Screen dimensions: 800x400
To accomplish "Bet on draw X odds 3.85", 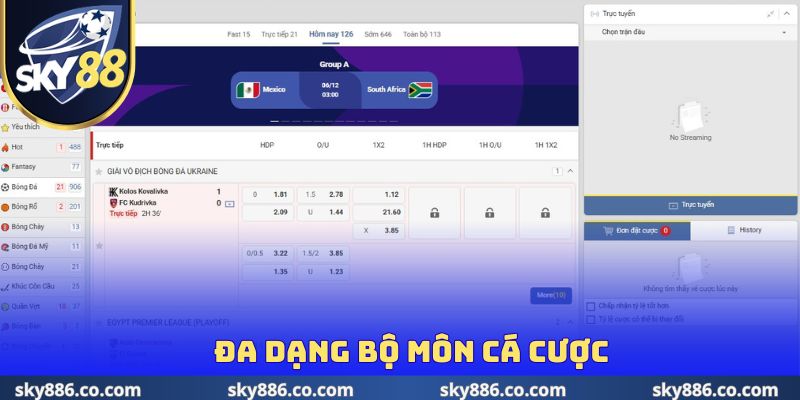I will [379, 231].
